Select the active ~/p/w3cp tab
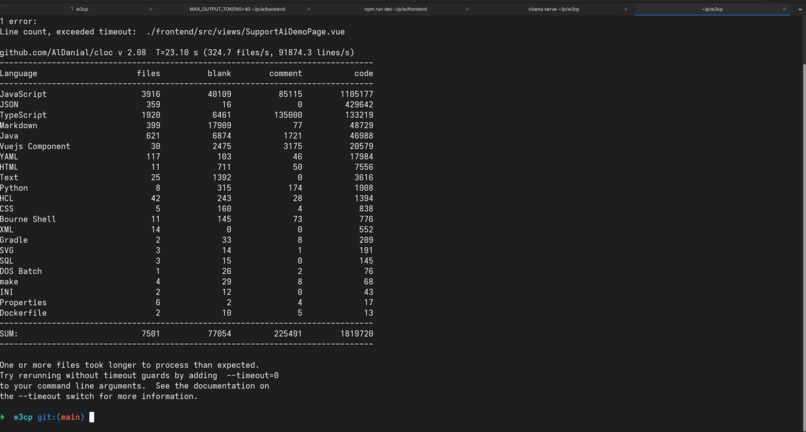 point(712,9)
